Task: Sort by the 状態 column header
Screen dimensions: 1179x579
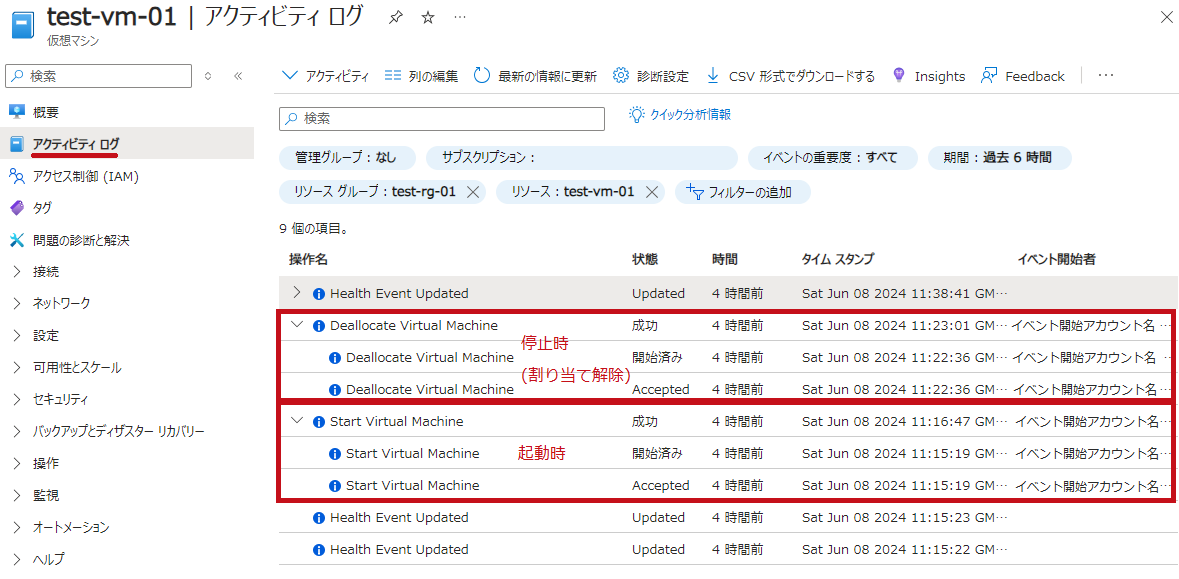Action: point(645,259)
